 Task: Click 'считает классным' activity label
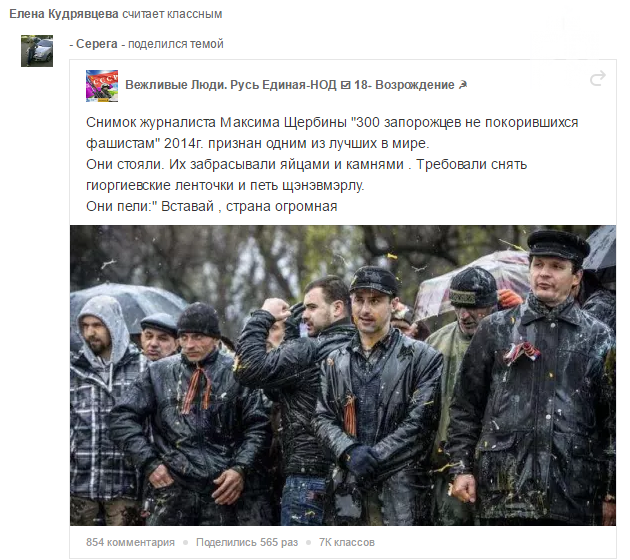coord(172,14)
